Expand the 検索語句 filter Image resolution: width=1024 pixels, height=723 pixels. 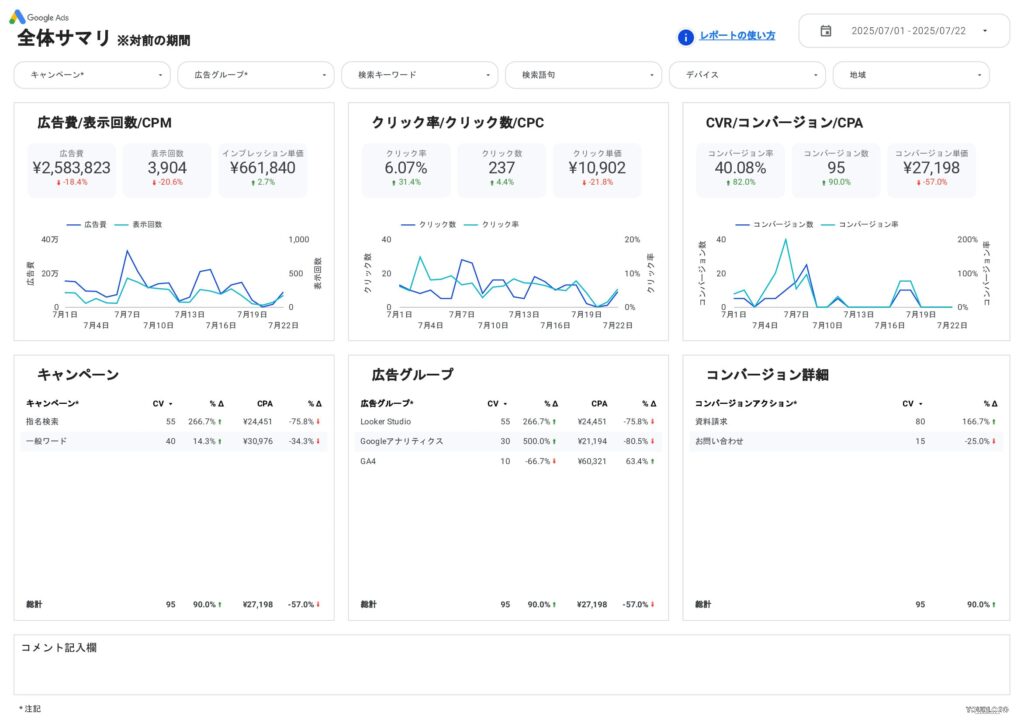583,75
